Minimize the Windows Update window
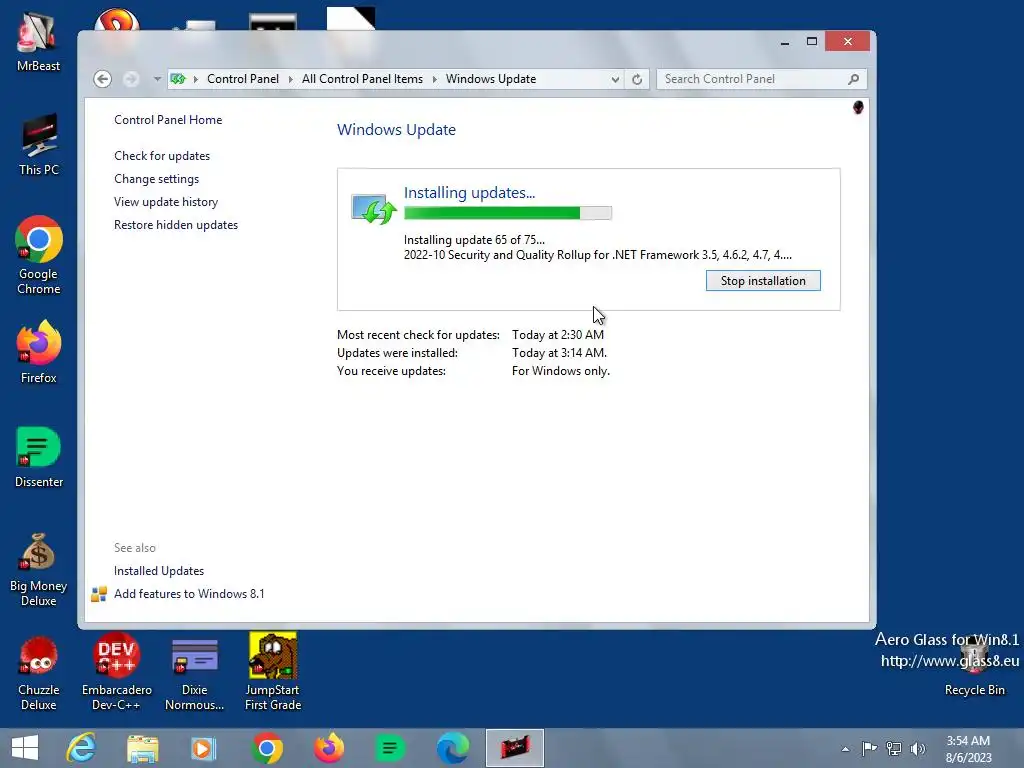 pyautogui.click(x=785, y=42)
